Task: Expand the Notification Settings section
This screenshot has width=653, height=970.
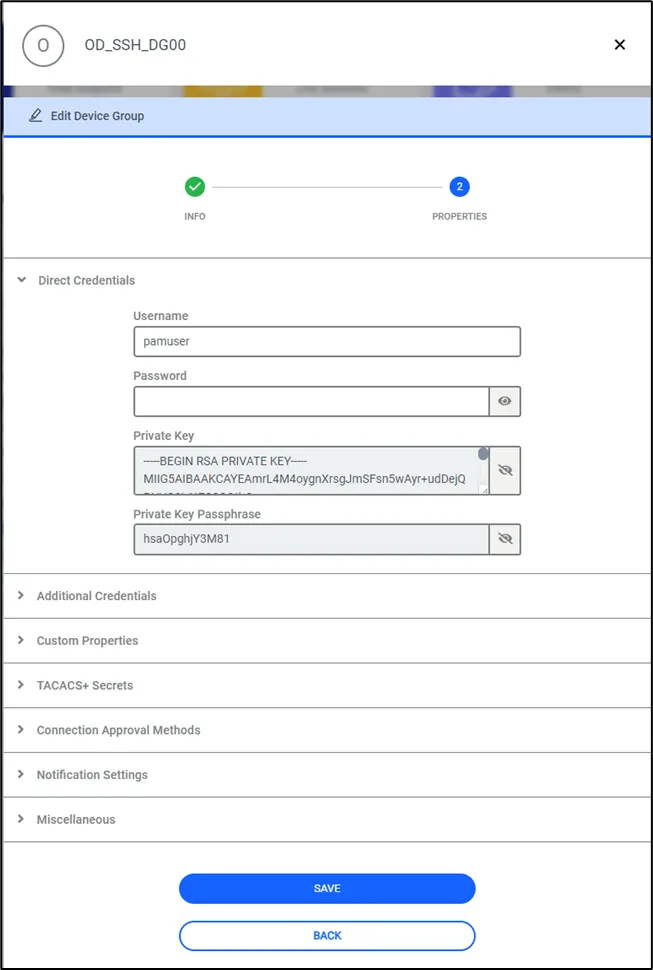Action: tap(327, 775)
